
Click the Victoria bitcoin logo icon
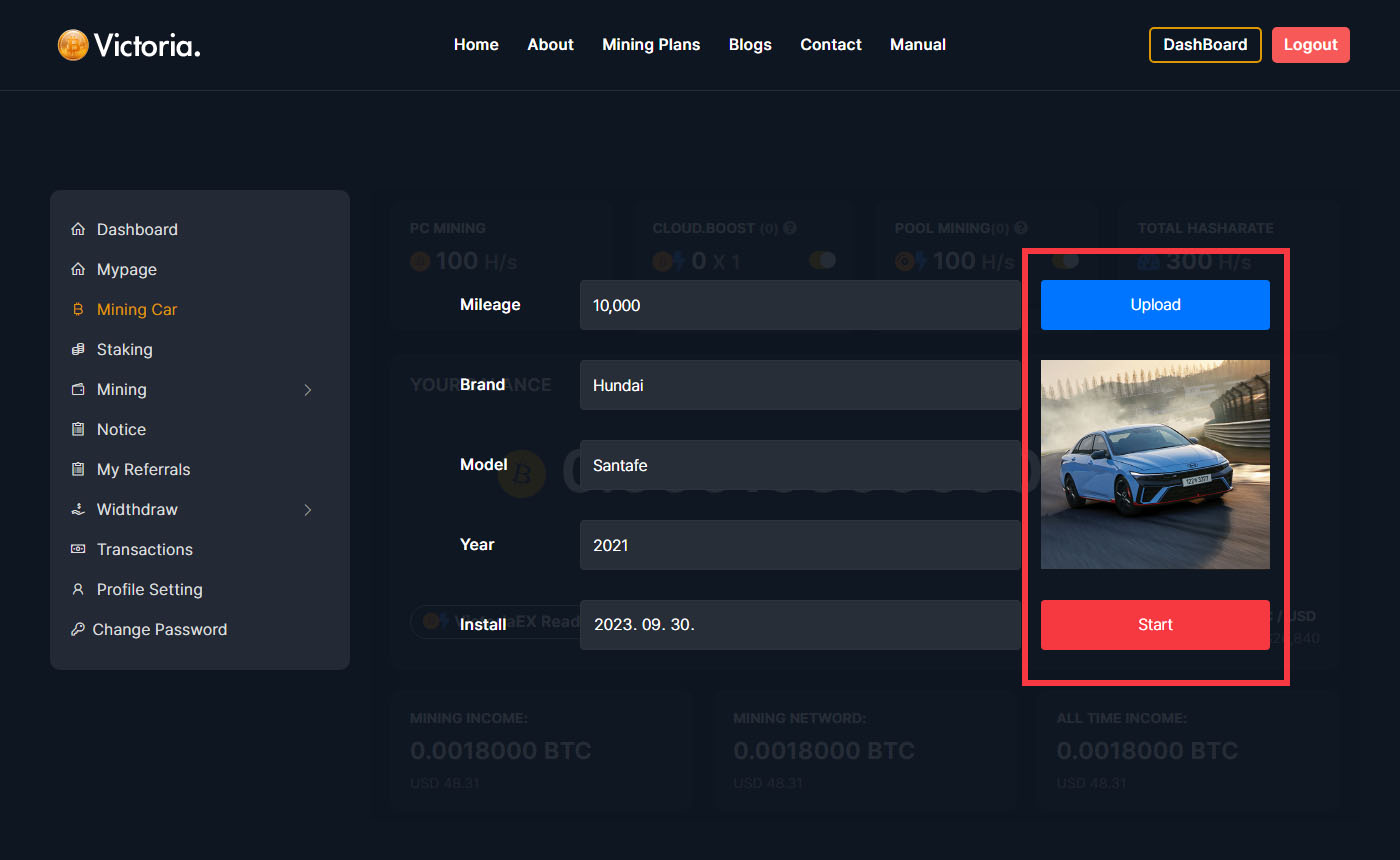pyautogui.click(x=73, y=45)
